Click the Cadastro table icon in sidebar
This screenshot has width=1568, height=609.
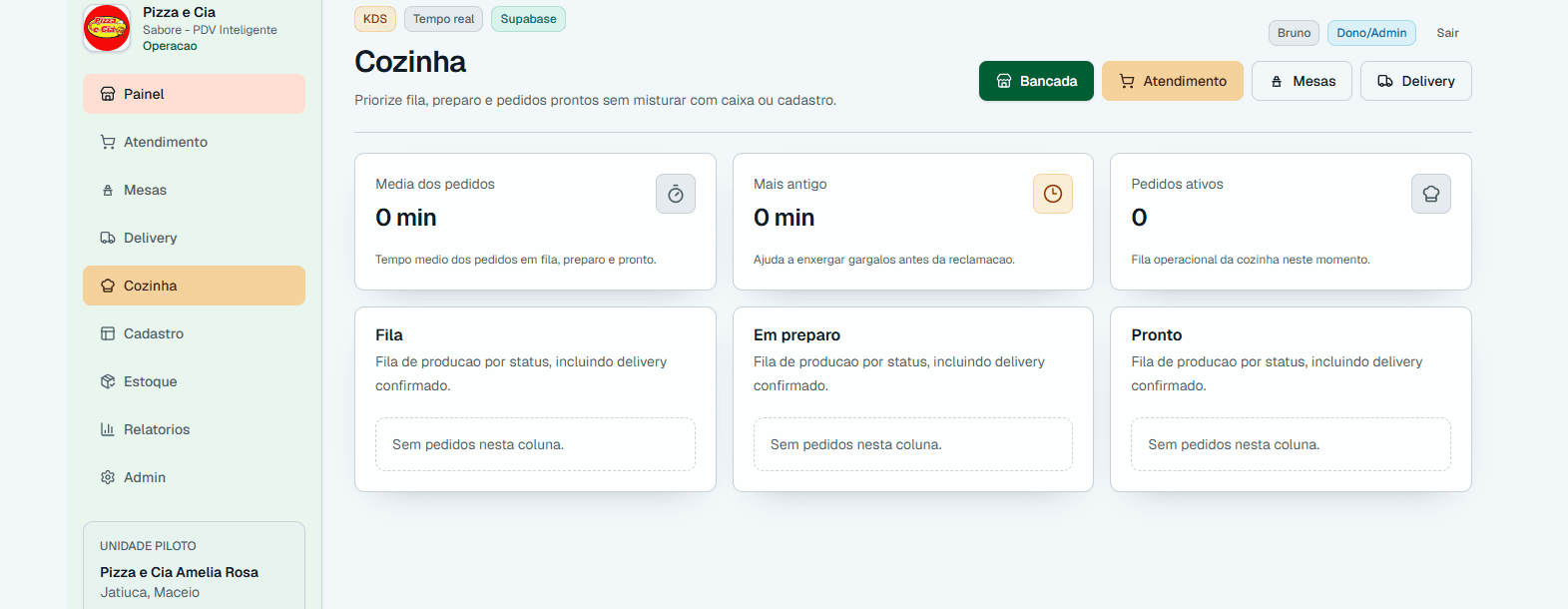(x=108, y=333)
